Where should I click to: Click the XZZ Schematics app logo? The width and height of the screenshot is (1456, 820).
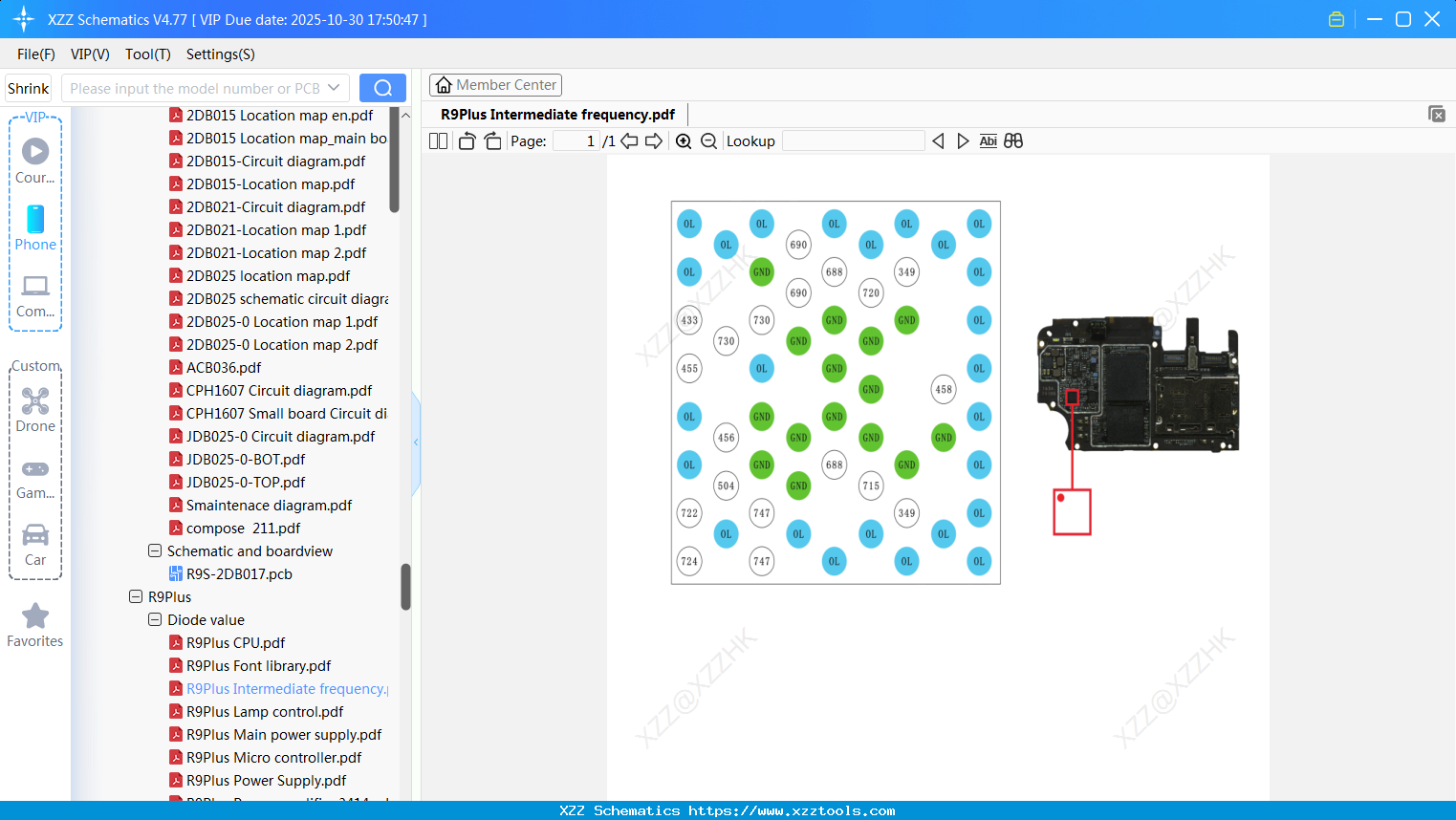pyautogui.click(x=24, y=19)
